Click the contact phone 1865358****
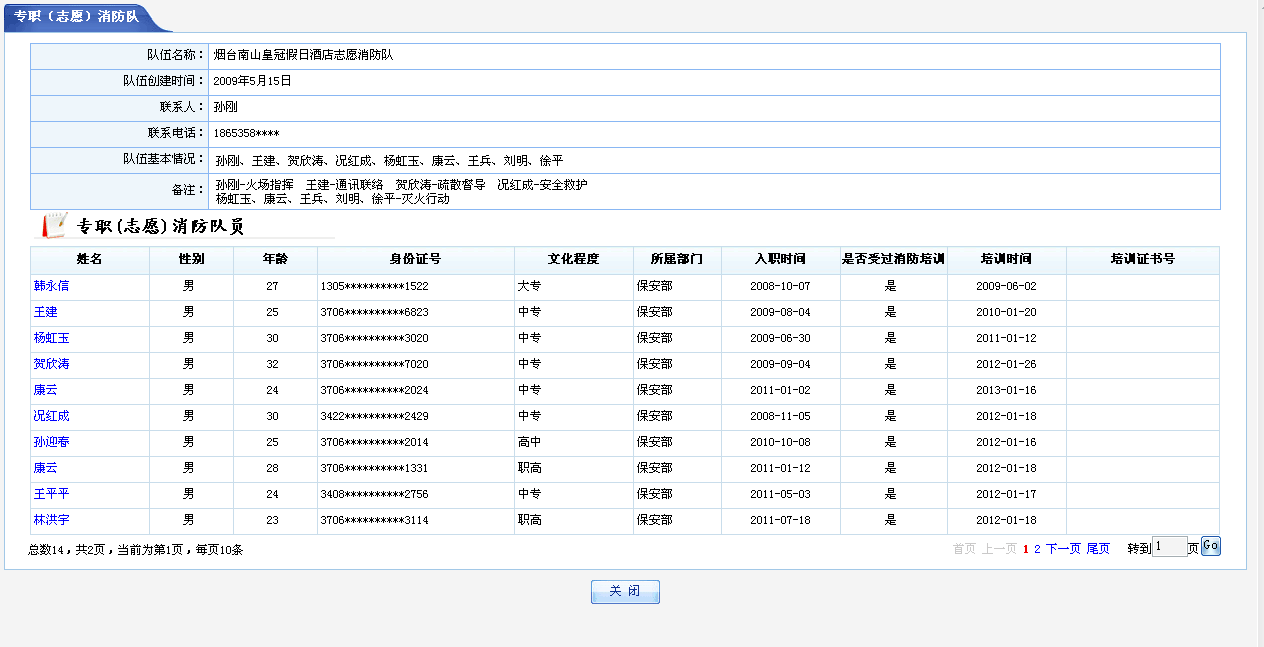This screenshot has height=647, width=1264. pyautogui.click(x=247, y=133)
